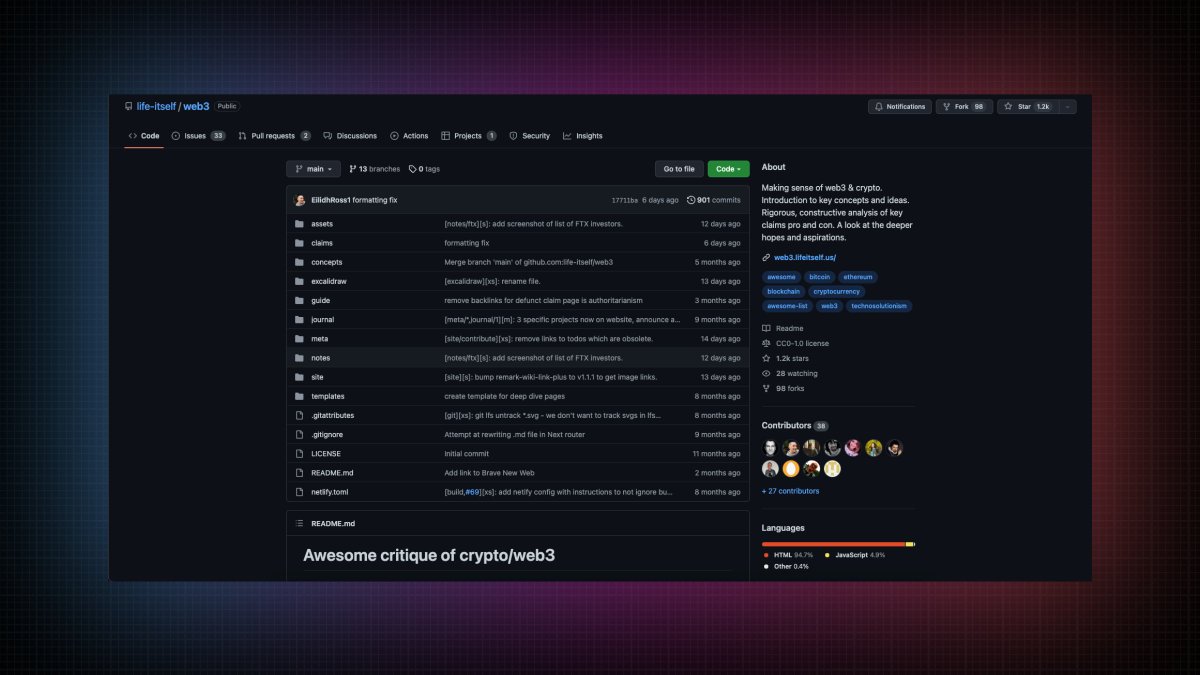This screenshot has height=675, width=1200.
Task: Expand the green Code dropdown
Action: pyautogui.click(x=728, y=169)
